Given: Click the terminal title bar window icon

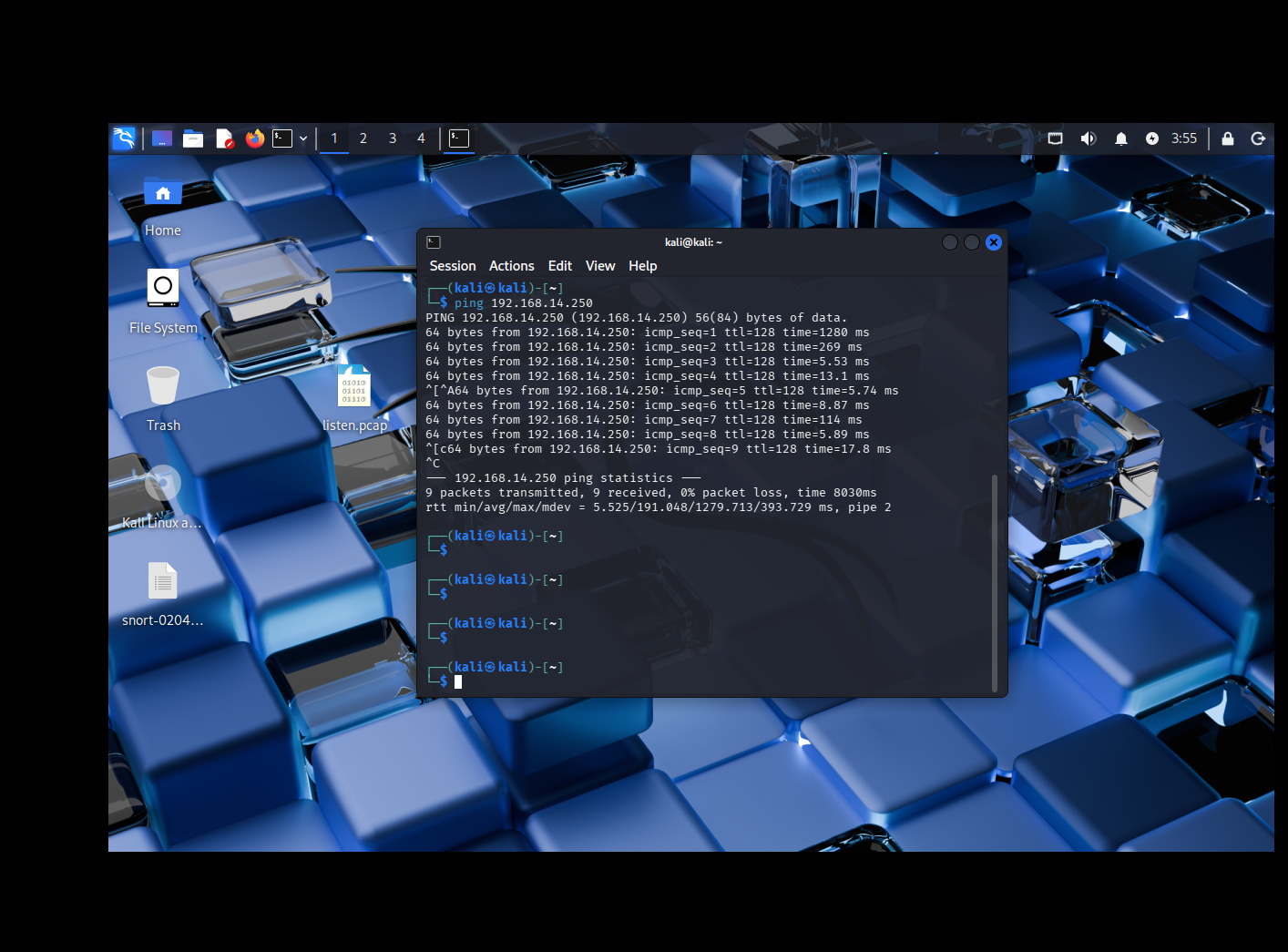Looking at the screenshot, I should [x=434, y=242].
